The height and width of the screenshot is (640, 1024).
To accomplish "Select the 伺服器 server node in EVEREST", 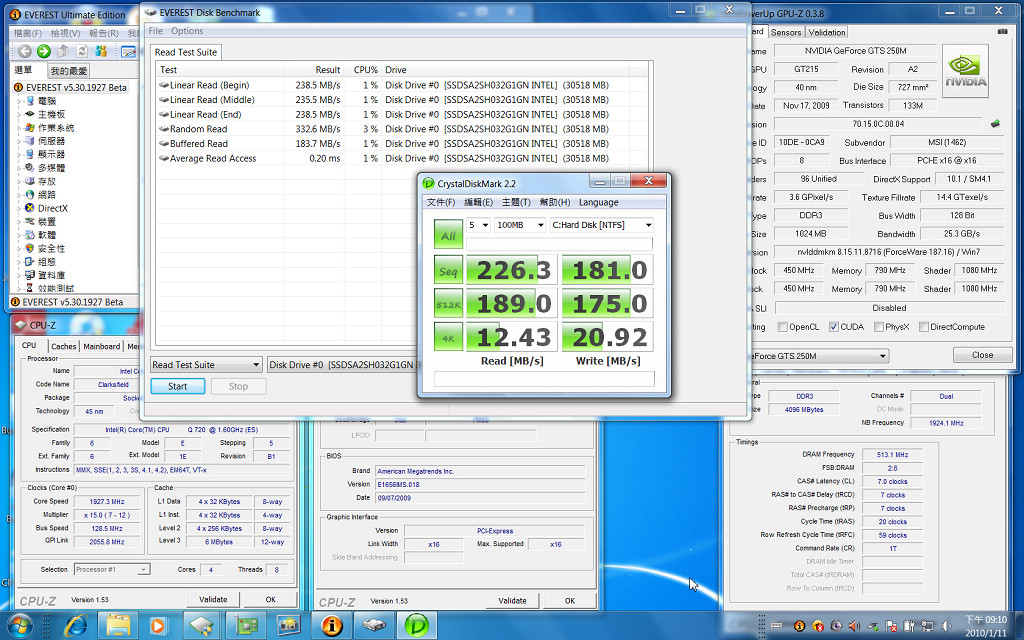I will pyautogui.click(x=52, y=141).
